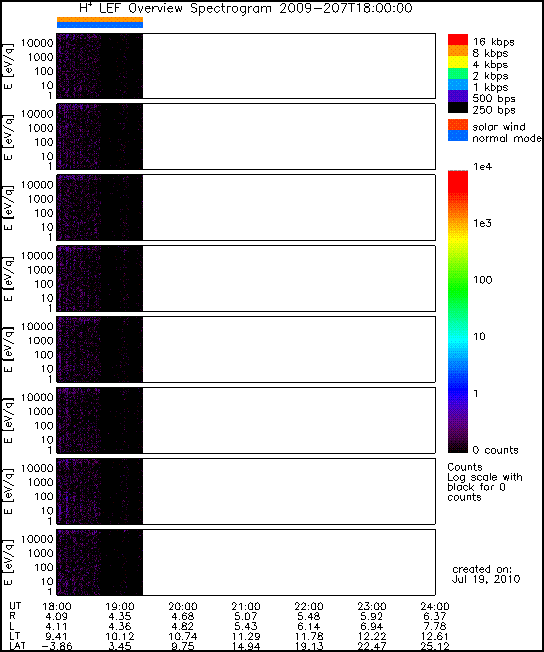Click the data region of the bottommost spectrogram panel
Image resolution: width=544 pixels, height=652 pixels.
(100, 562)
